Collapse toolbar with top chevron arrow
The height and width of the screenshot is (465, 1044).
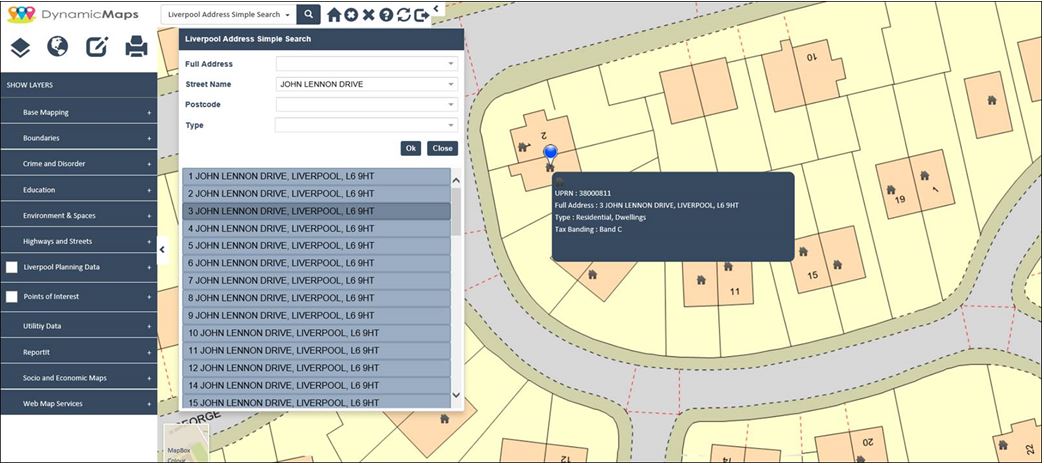(x=435, y=9)
